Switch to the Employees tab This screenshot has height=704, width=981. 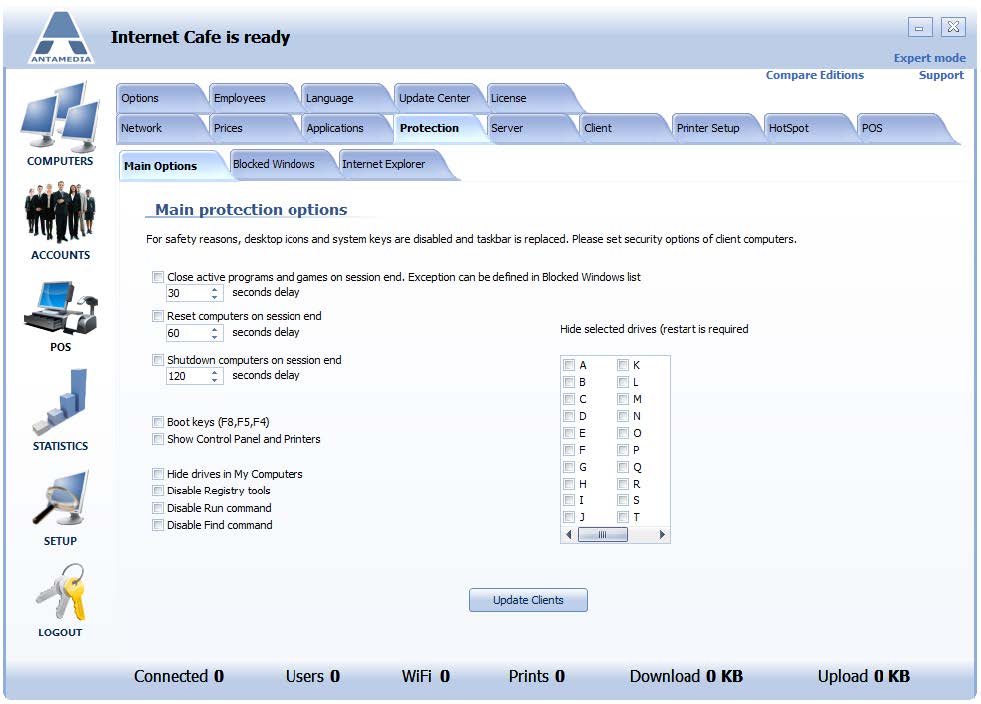click(x=252, y=98)
